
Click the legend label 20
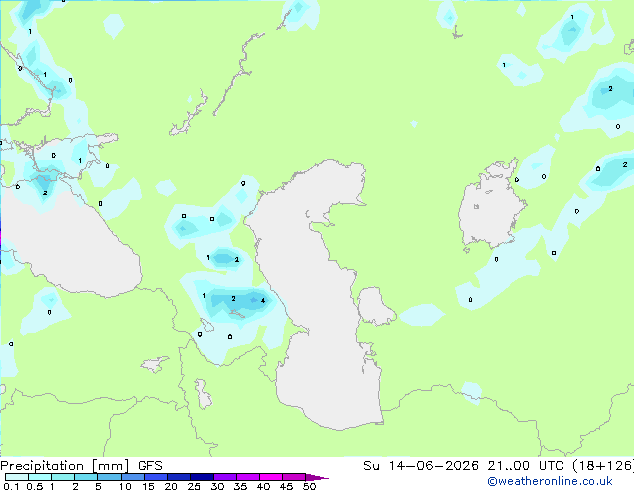[171, 486]
